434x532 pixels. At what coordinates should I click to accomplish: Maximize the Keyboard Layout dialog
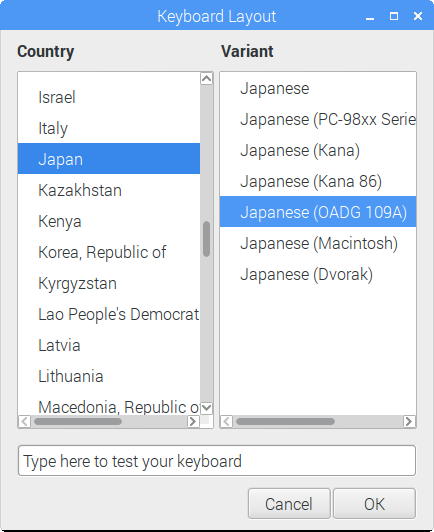394,16
